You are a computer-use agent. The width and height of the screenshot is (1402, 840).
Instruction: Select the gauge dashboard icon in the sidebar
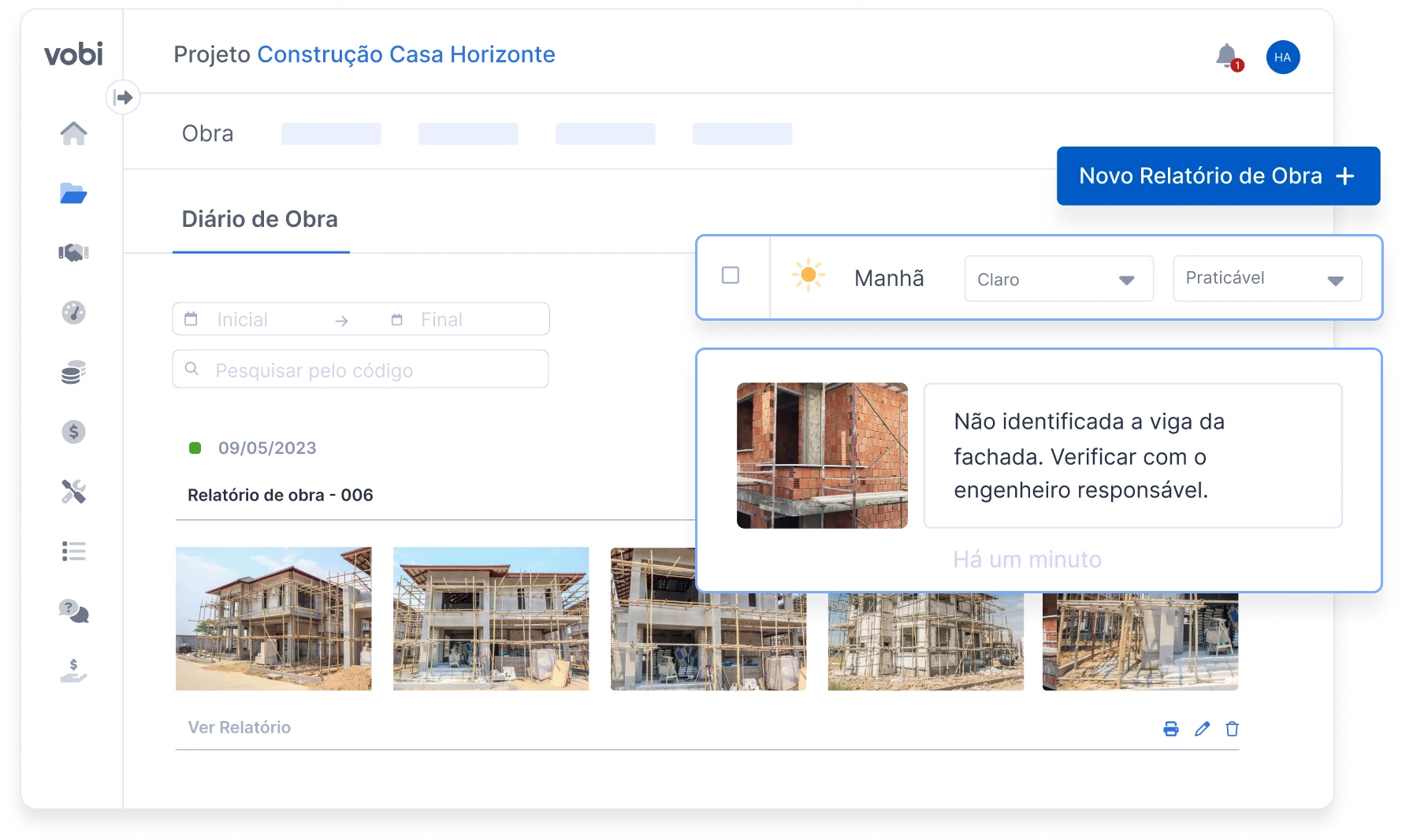73,313
